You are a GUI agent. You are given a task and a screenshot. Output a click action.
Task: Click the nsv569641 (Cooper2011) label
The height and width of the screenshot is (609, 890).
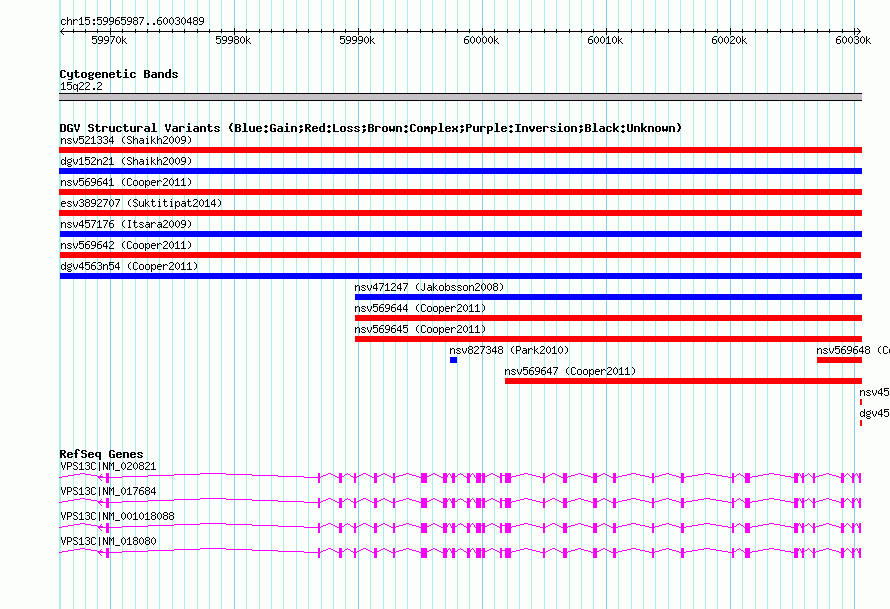click(126, 182)
